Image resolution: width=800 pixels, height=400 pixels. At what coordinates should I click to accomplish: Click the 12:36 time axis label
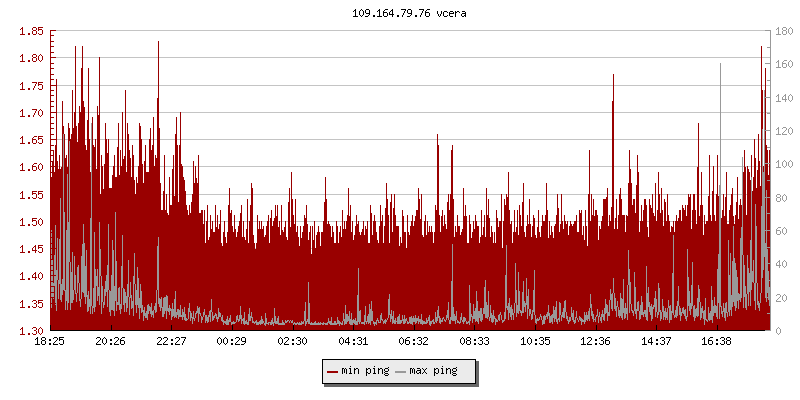pos(596,341)
